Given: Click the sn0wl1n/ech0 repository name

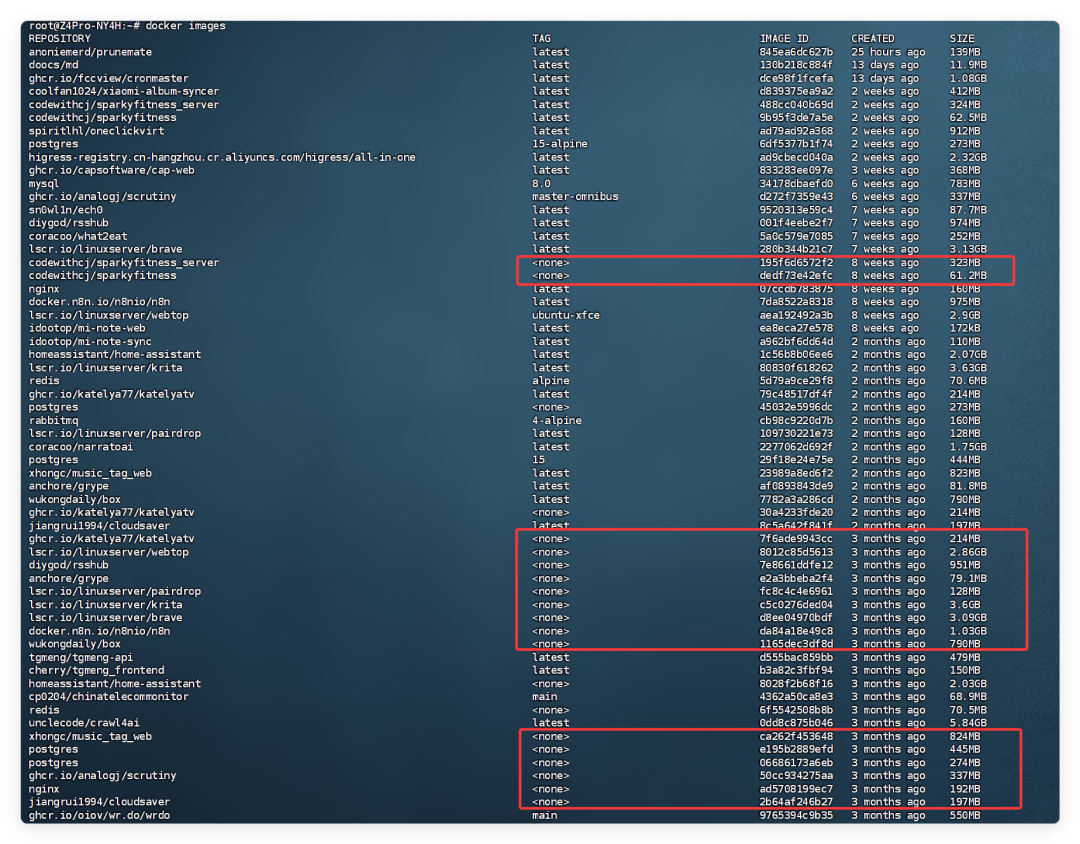Looking at the screenshot, I should pos(65,210).
